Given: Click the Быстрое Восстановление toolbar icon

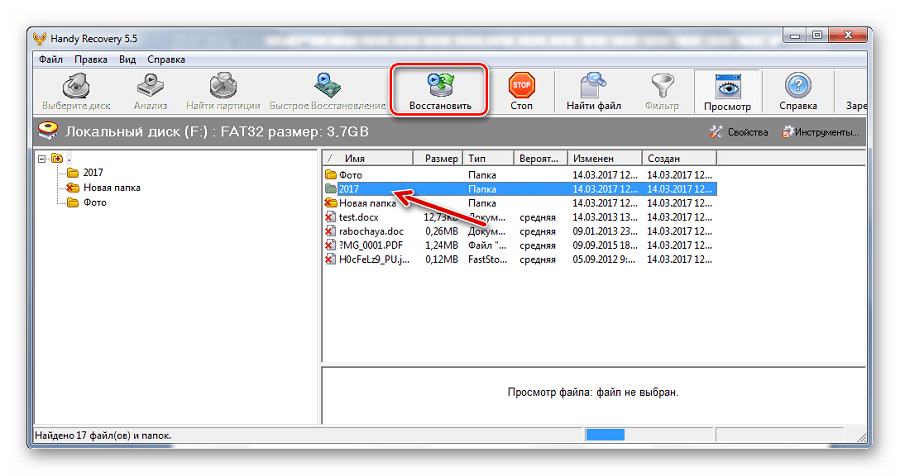Looking at the screenshot, I should pos(327,86).
